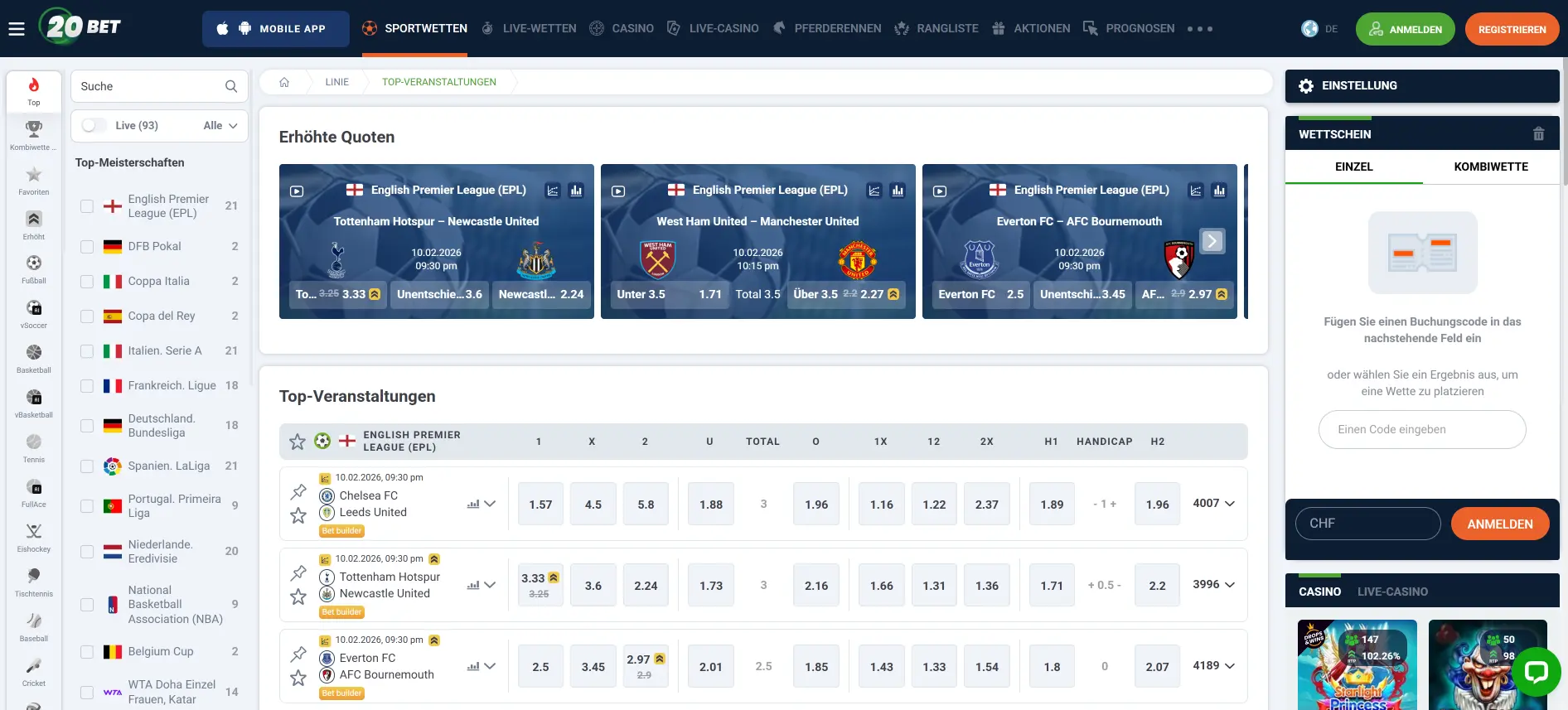The image size is (1568, 710).
Task: Expand Everton FC match details chevron
Action: 490,666
